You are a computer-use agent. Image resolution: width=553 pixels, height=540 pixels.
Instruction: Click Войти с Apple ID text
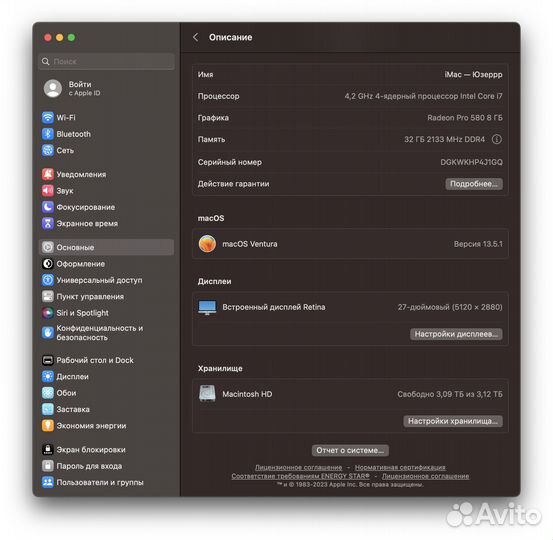tap(84, 88)
